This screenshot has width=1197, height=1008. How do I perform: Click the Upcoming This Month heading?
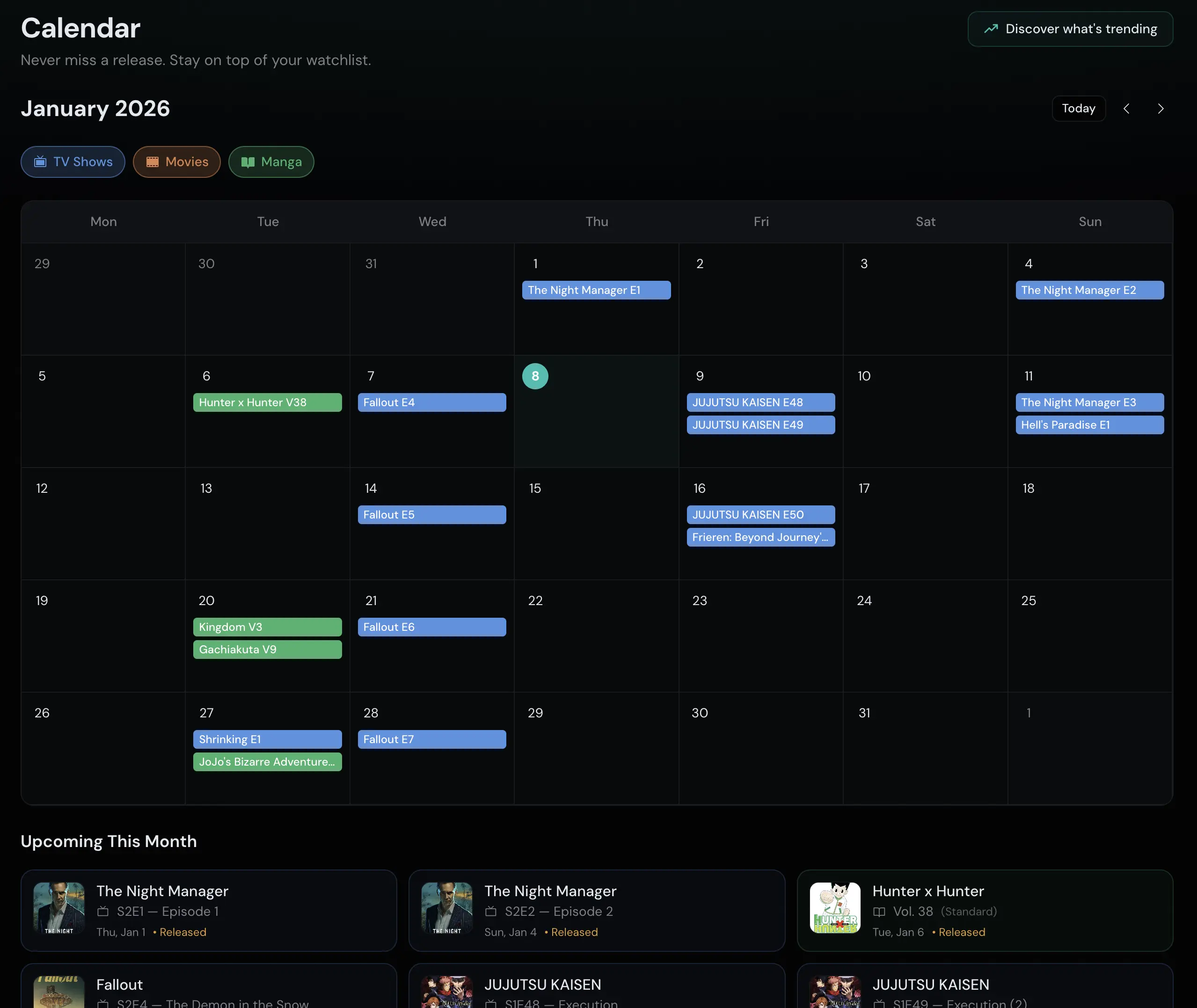coord(109,841)
